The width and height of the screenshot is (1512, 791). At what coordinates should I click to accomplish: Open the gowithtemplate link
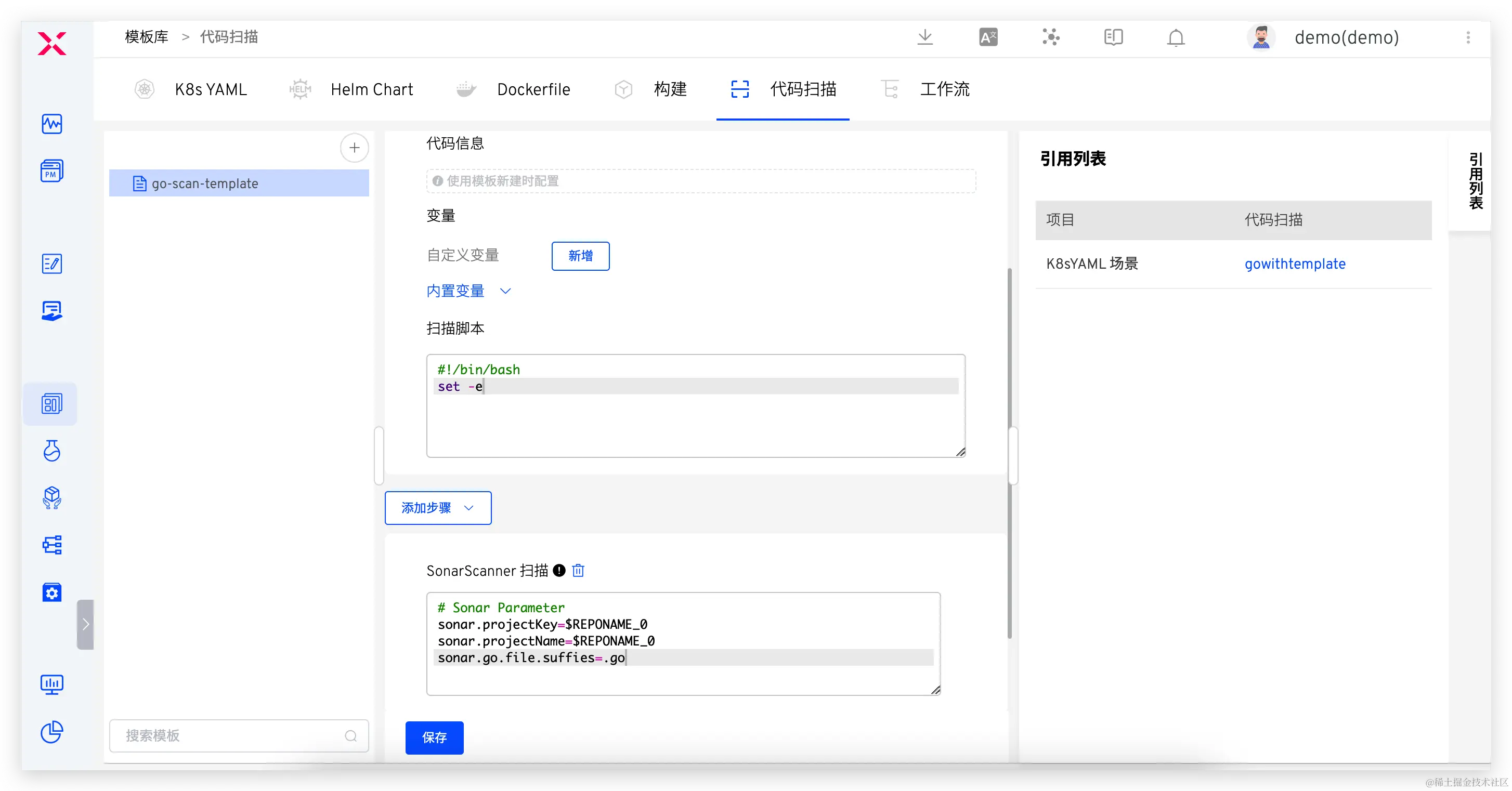(x=1295, y=264)
